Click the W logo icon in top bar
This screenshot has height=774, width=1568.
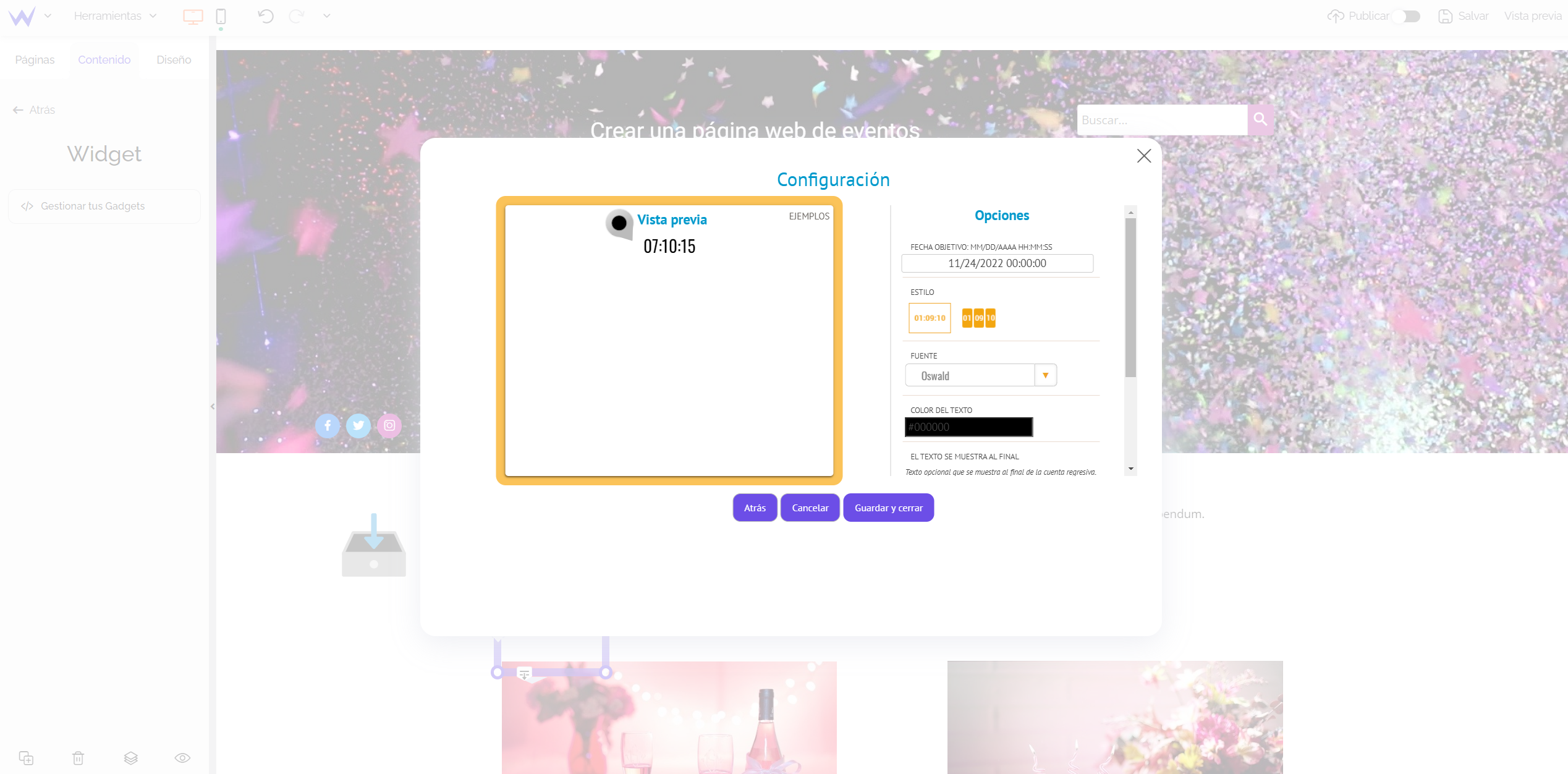click(x=22, y=16)
